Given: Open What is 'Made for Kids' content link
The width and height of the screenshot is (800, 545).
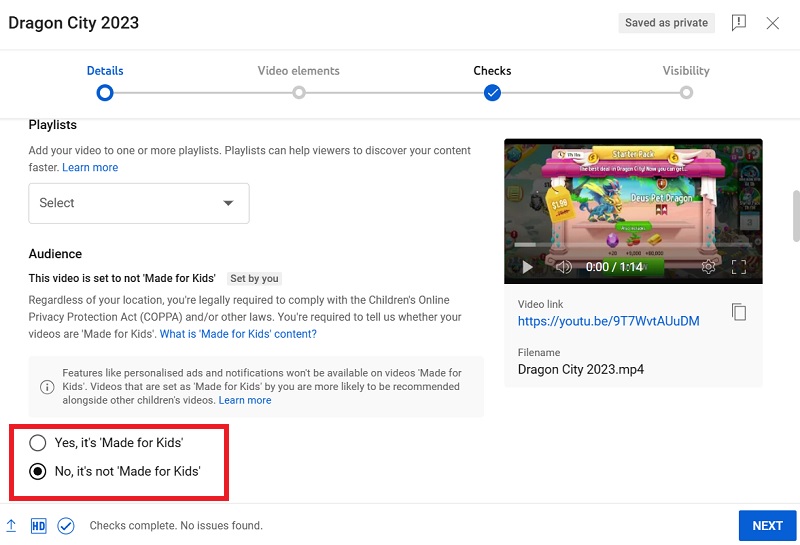Looking at the screenshot, I should coord(238,334).
